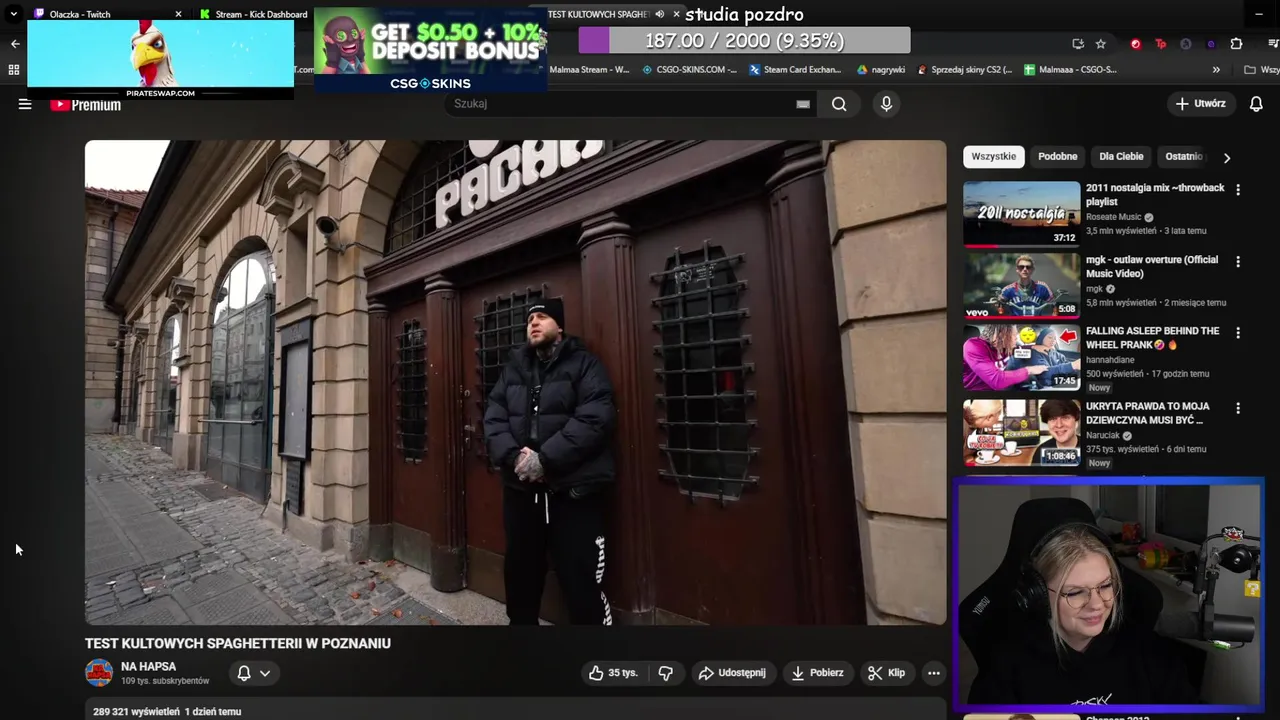Click install app icon in address bar
The image size is (1280, 720).
pos(1078,44)
